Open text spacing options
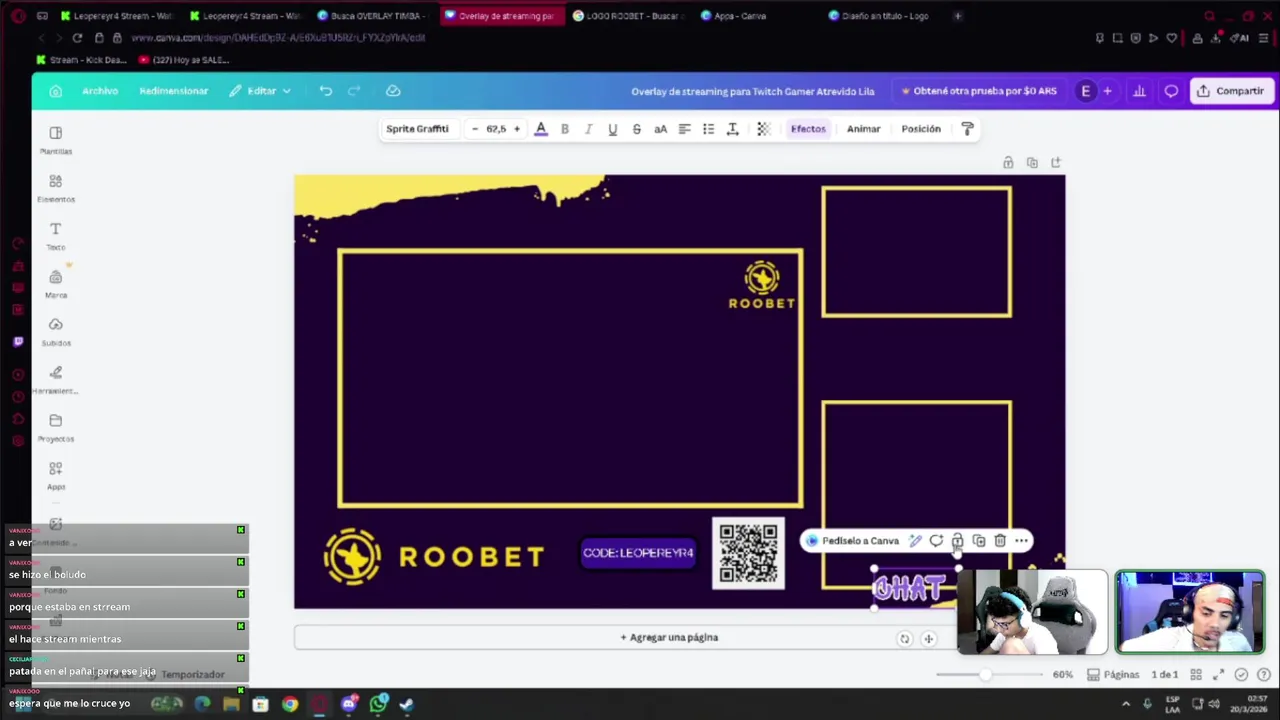This screenshot has height=720, width=1280. 733,129
